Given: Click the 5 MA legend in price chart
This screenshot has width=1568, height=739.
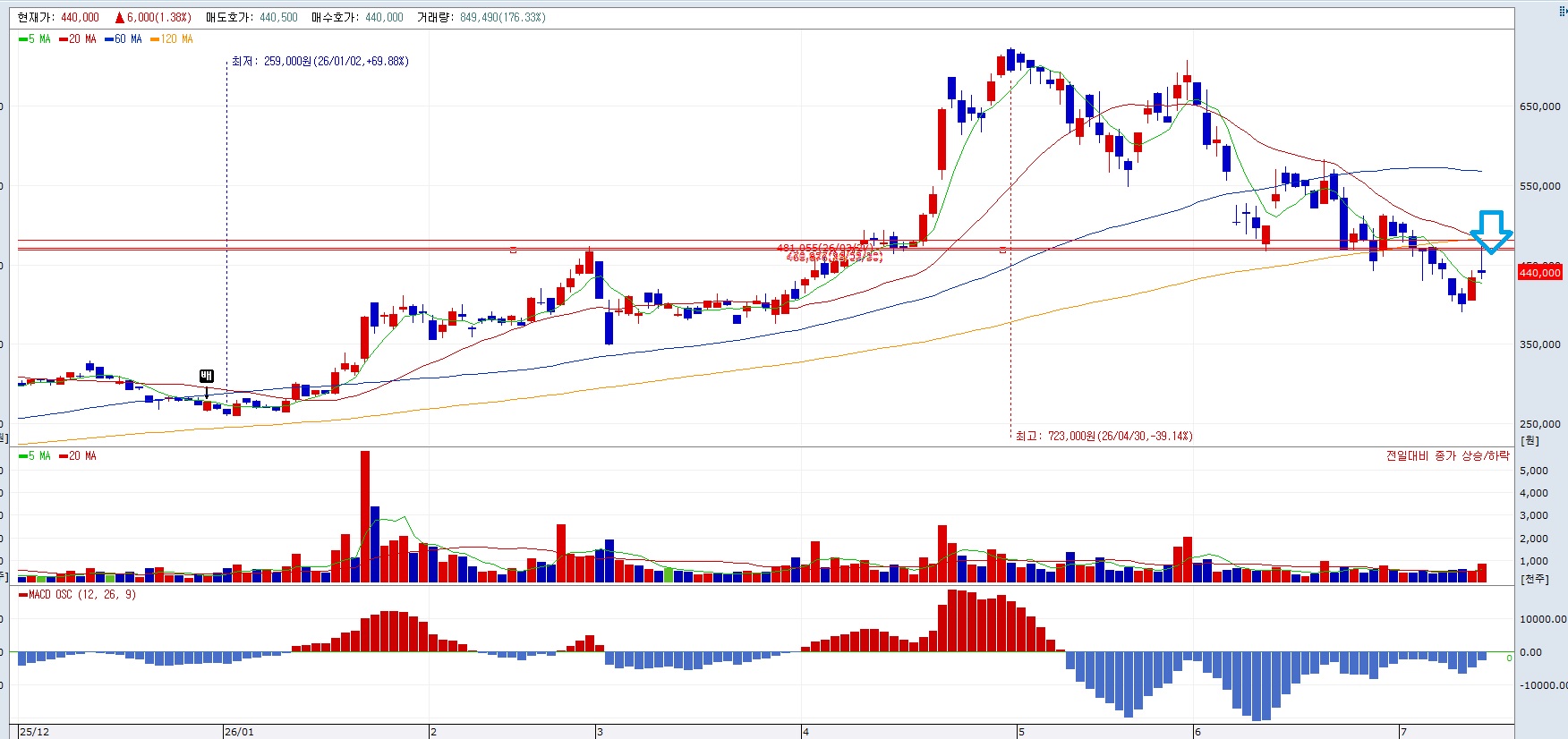Looking at the screenshot, I should pyautogui.click(x=35, y=39).
